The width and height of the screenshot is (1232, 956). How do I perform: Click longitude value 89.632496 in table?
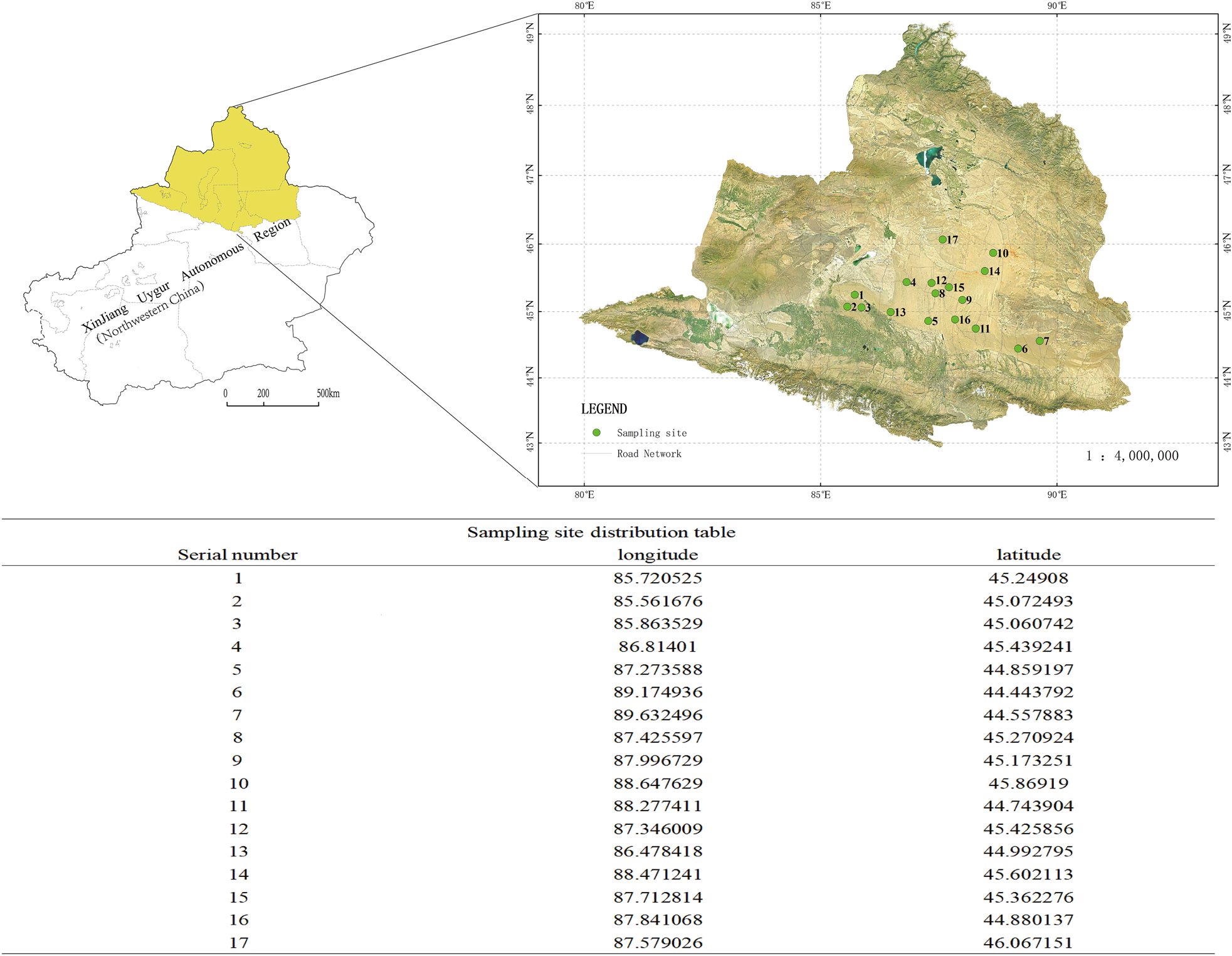point(657,714)
